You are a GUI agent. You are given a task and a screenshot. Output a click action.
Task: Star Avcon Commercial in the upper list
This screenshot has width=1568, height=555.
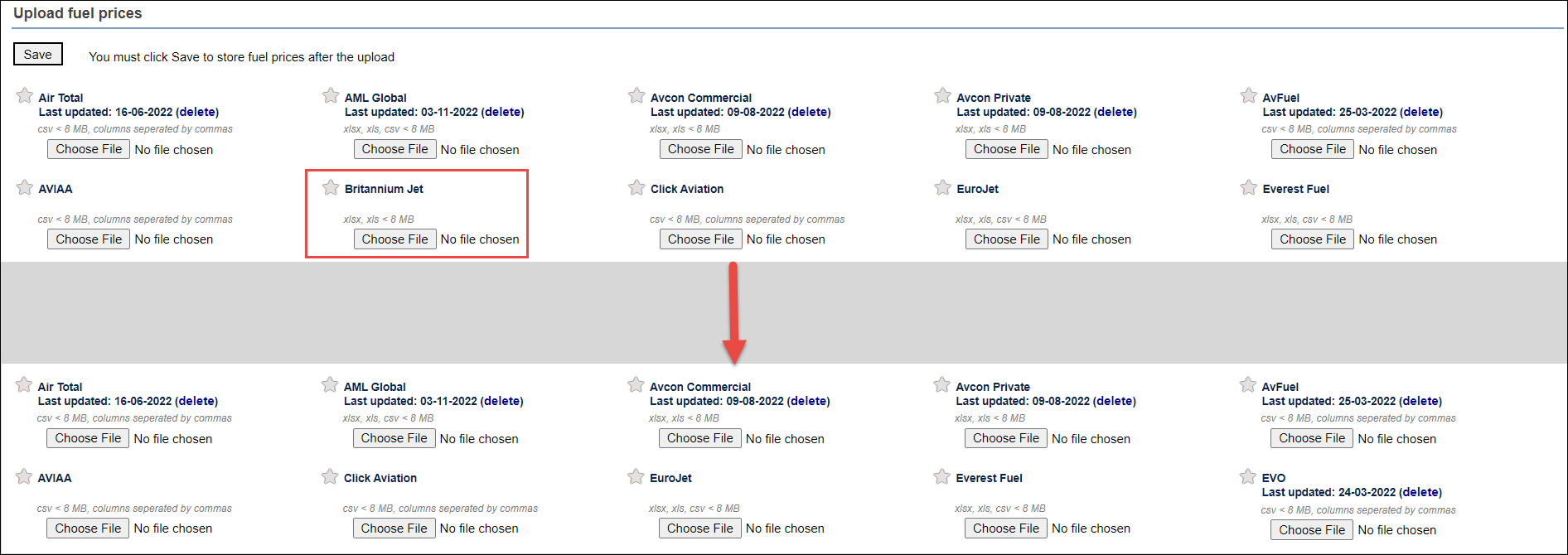click(x=636, y=95)
